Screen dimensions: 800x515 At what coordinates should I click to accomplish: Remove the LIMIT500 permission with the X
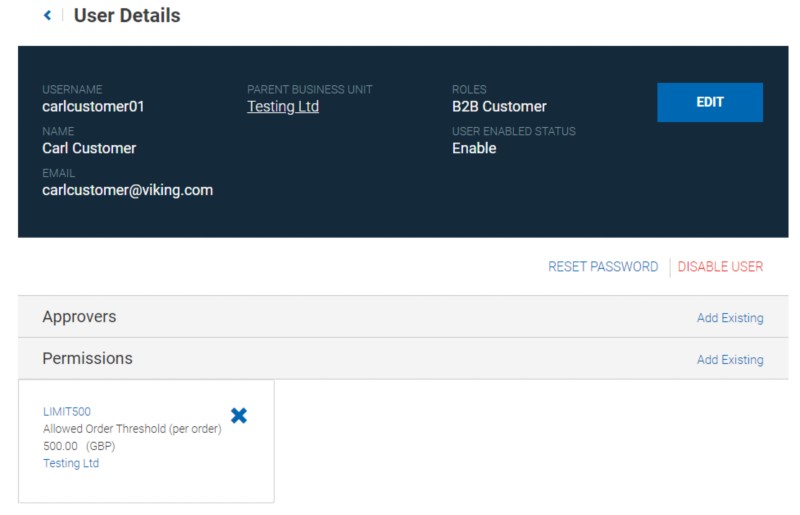(x=239, y=415)
